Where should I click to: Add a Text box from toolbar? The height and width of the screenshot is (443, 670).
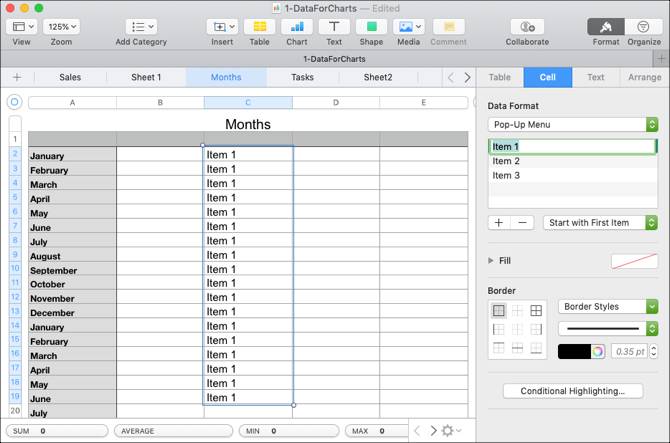(x=334, y=27)
